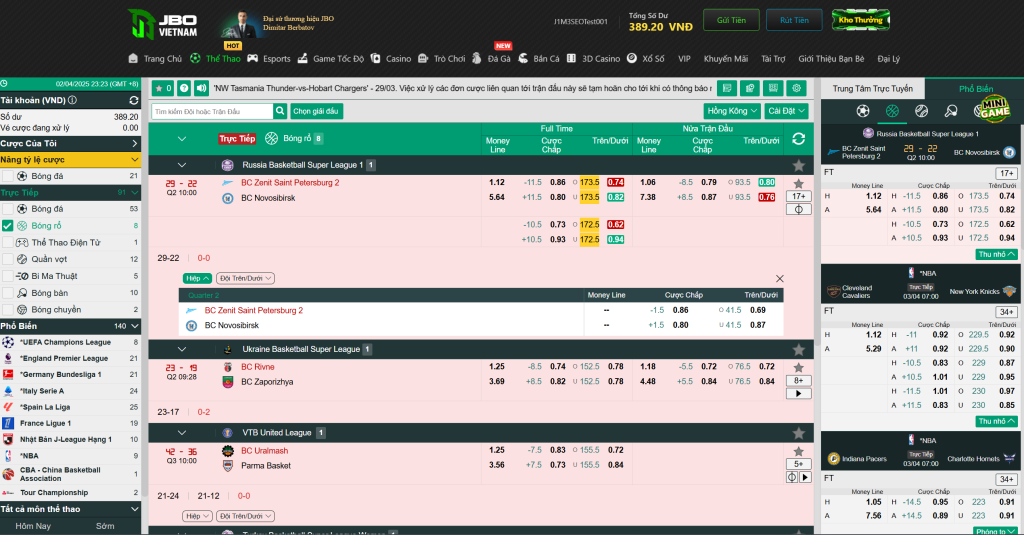Image resolution: width=1024 pixels, height=535 pixels.
Task: Click the search magnifier button
Action: coord(280,111)
